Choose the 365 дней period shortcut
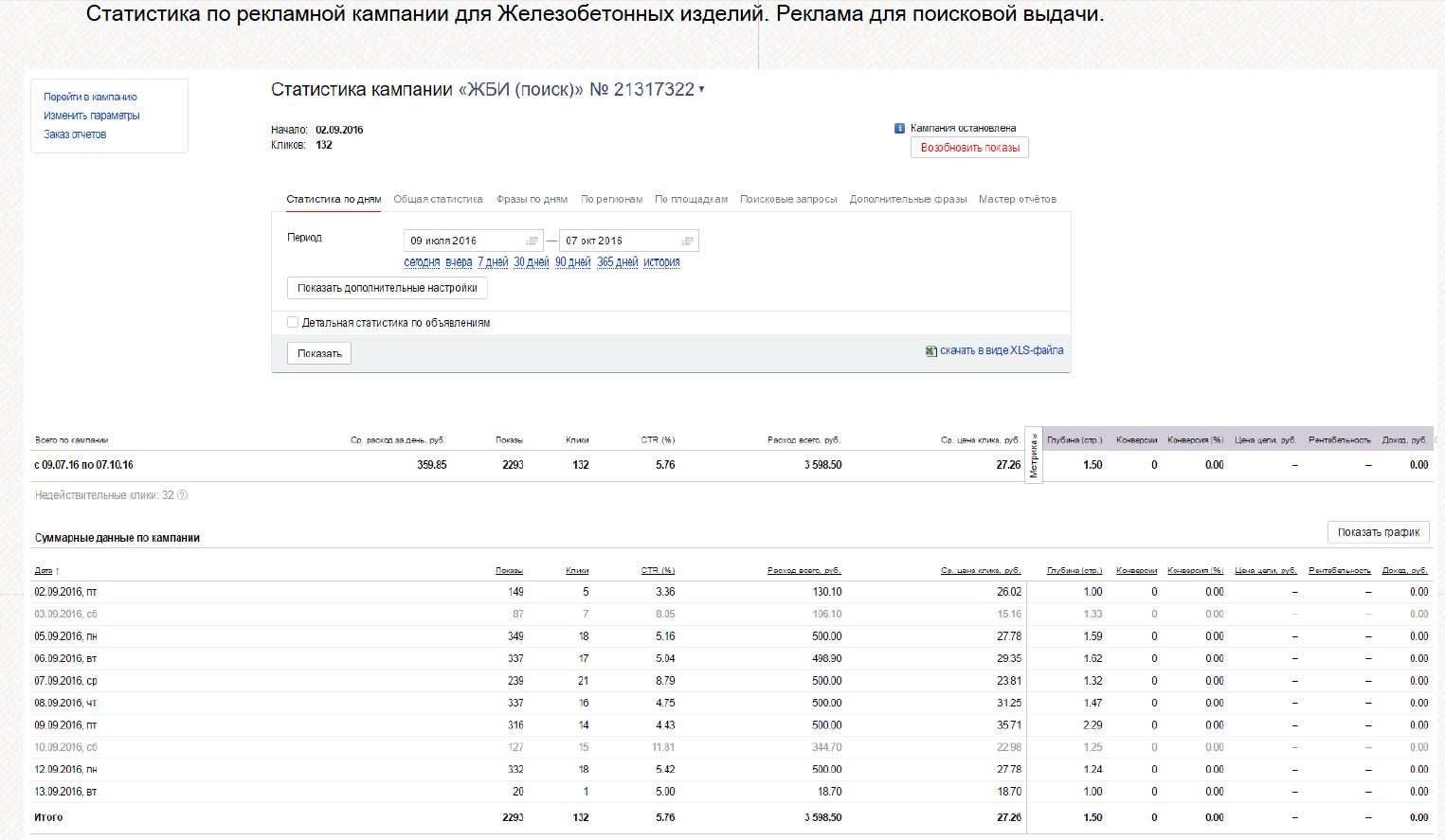The image size is (1445, 840). [x=618, y=262]
